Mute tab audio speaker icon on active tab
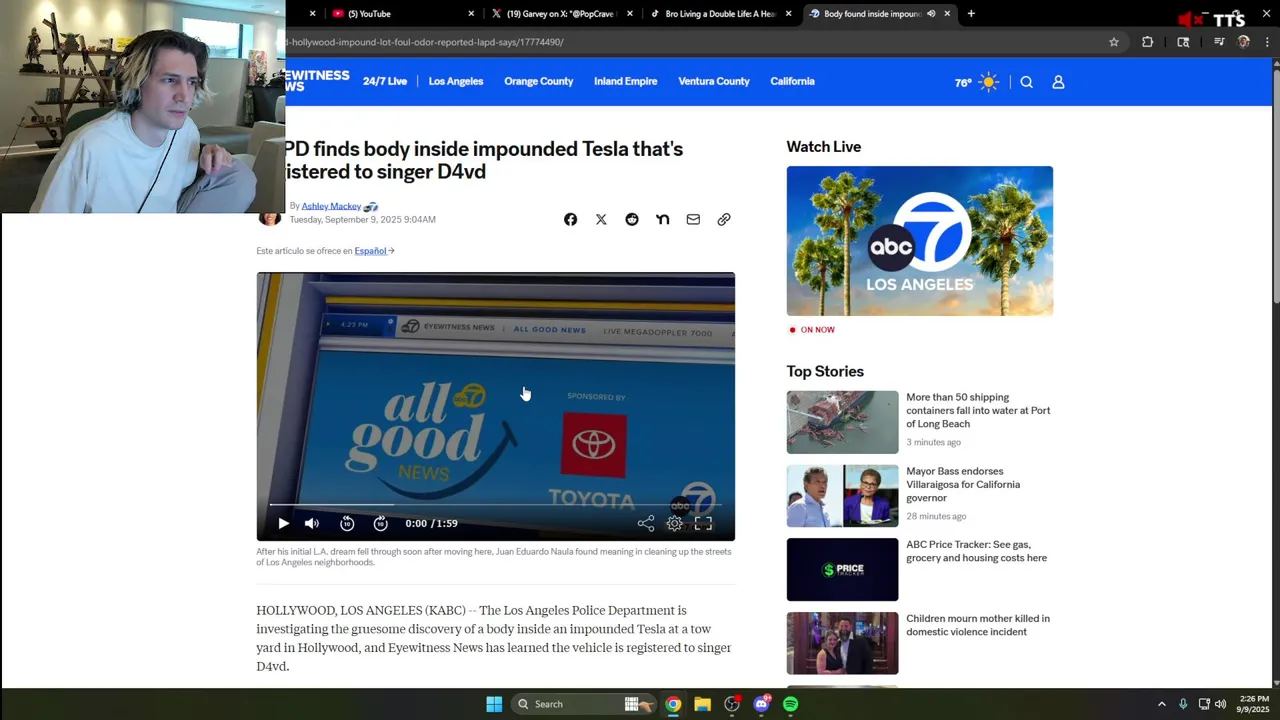Image resolution: width=1280 pixels, height=720 pixels. click(x=931, y=14)
